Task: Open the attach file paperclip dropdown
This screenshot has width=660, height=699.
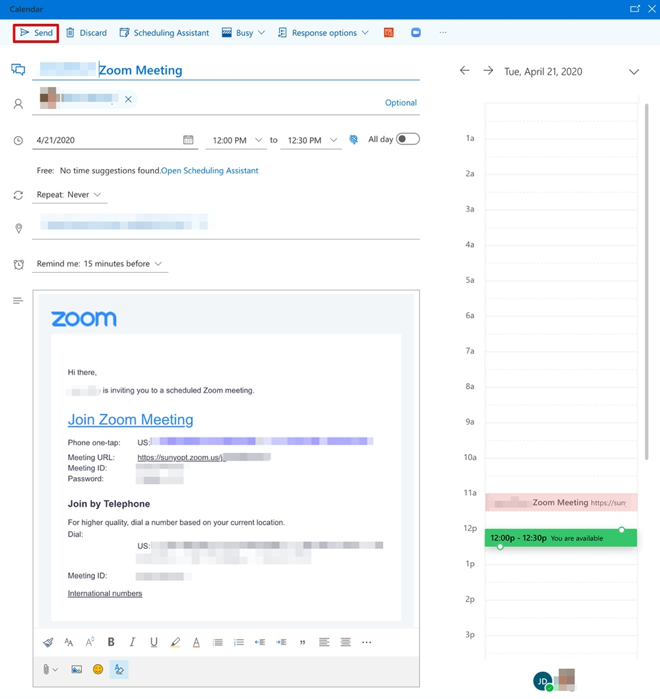Action: [50, 669]
